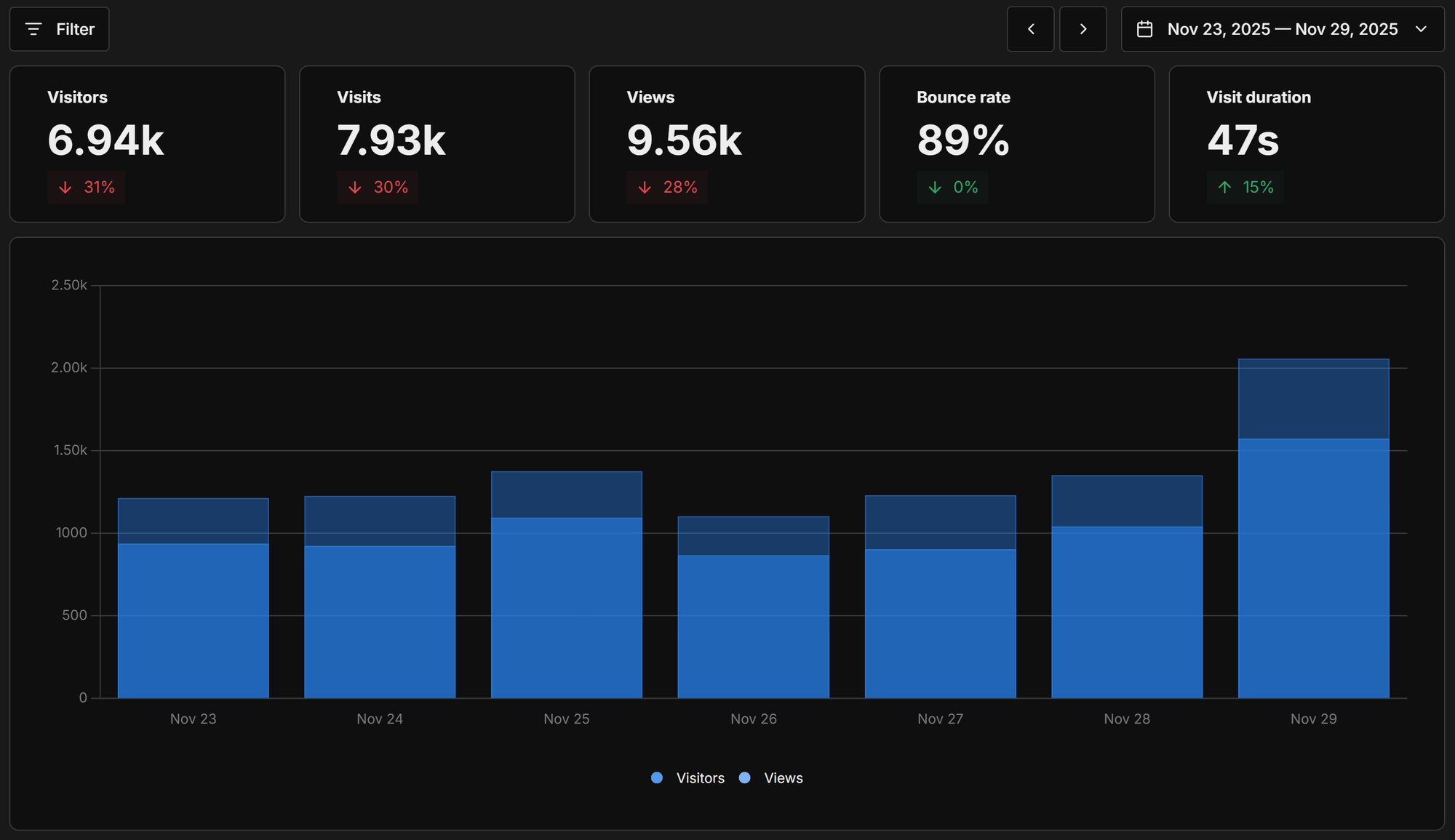Screen dimensions: 1455x840
Task: Click the Visitors legend color dot
Action: [657, 778]
